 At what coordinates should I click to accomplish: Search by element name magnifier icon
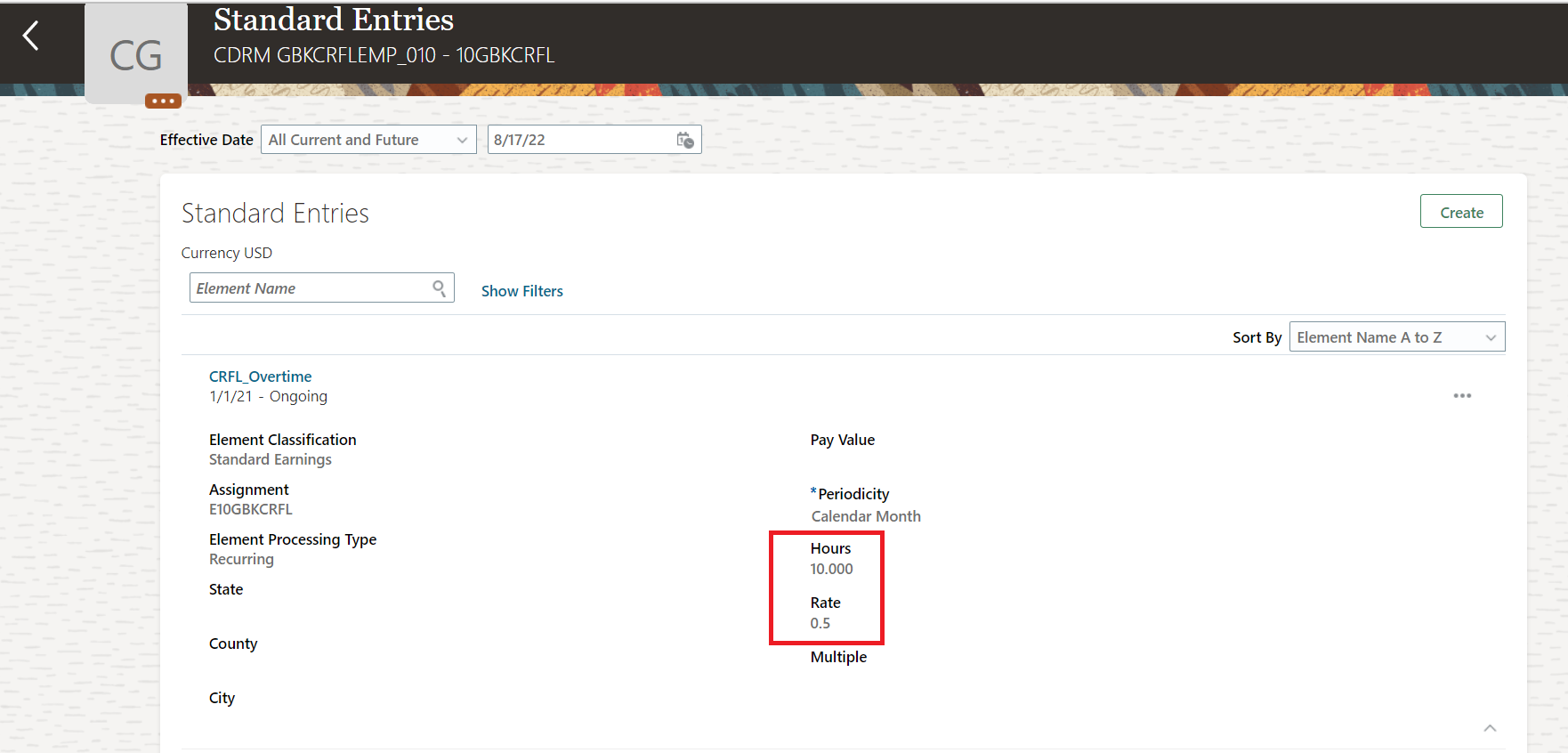coord(439,288)
